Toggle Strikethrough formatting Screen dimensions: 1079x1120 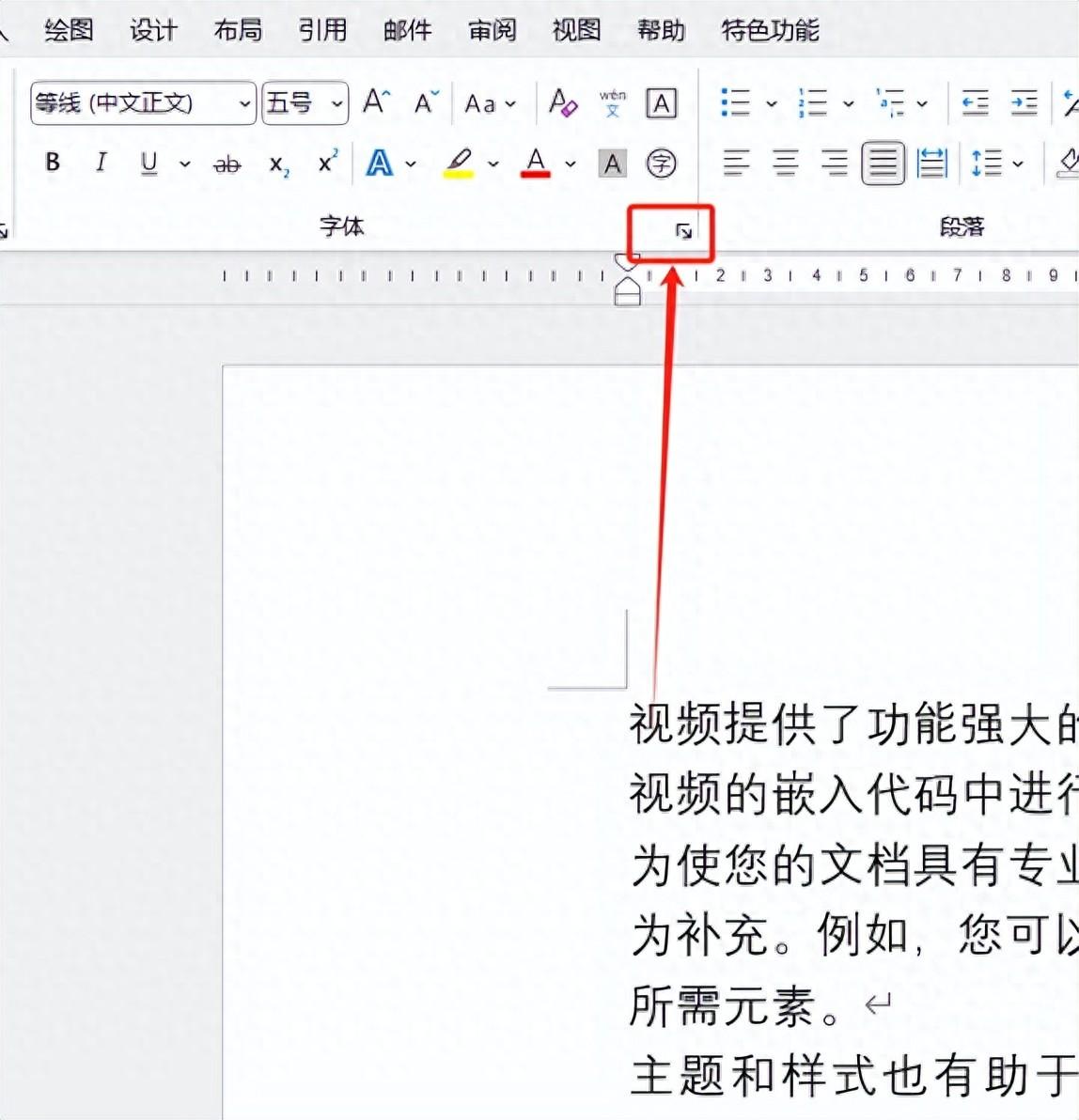(227, 165)
